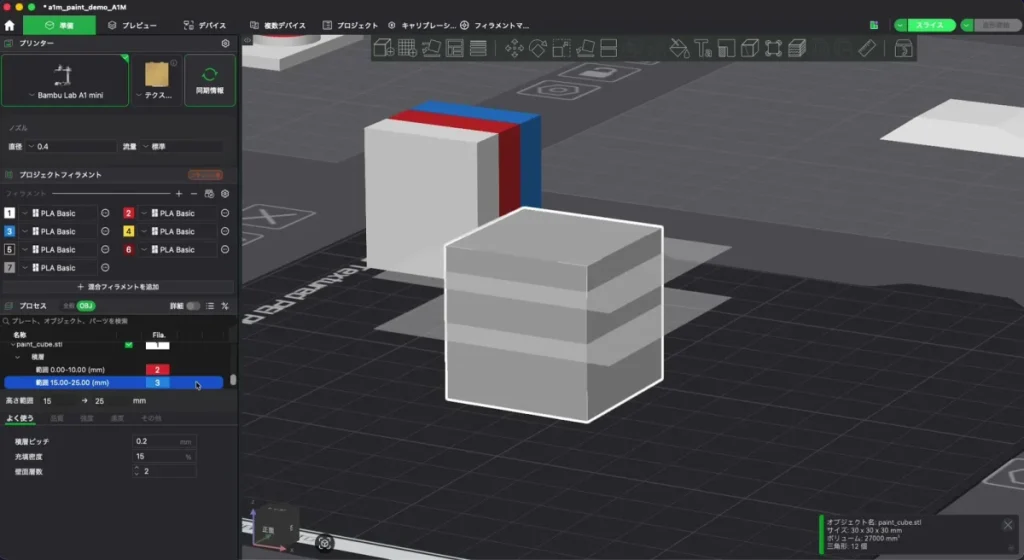Select the Rotate tool in toolbar
This screenshot has height=560, width=1024.
pos(537,48)
